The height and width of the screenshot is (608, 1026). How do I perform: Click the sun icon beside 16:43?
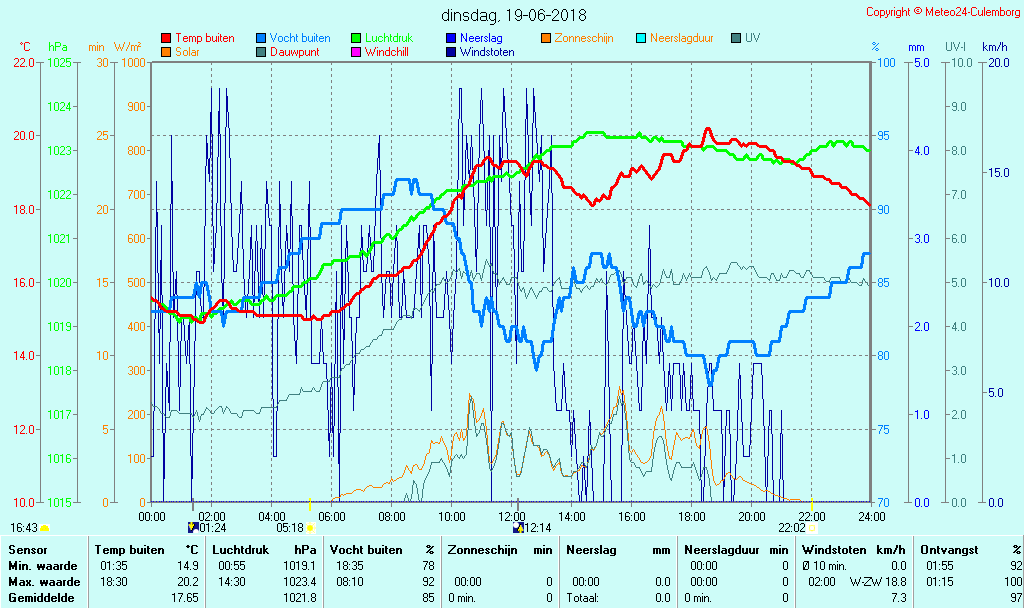[x=45, y=527]
